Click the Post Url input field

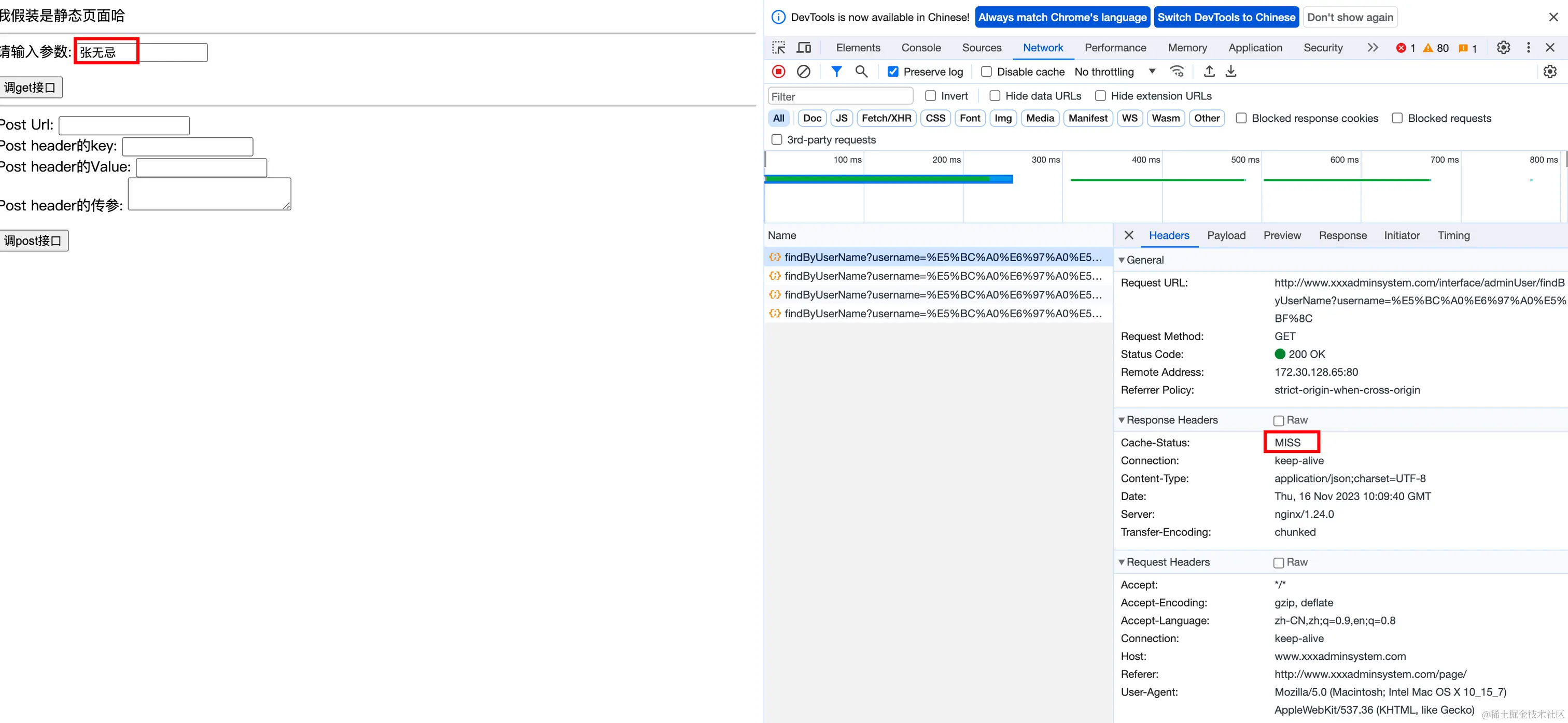click(x=124, y=125)
